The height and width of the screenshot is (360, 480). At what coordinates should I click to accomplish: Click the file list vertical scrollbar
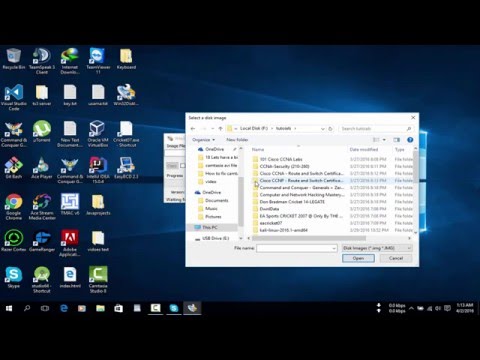pyautogui.click(x=415, y=166)
